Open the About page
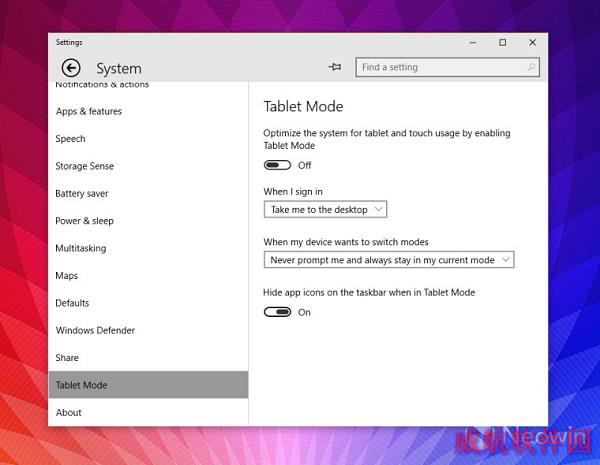This screenshot has width=600, height=465. tap(148, 413)
